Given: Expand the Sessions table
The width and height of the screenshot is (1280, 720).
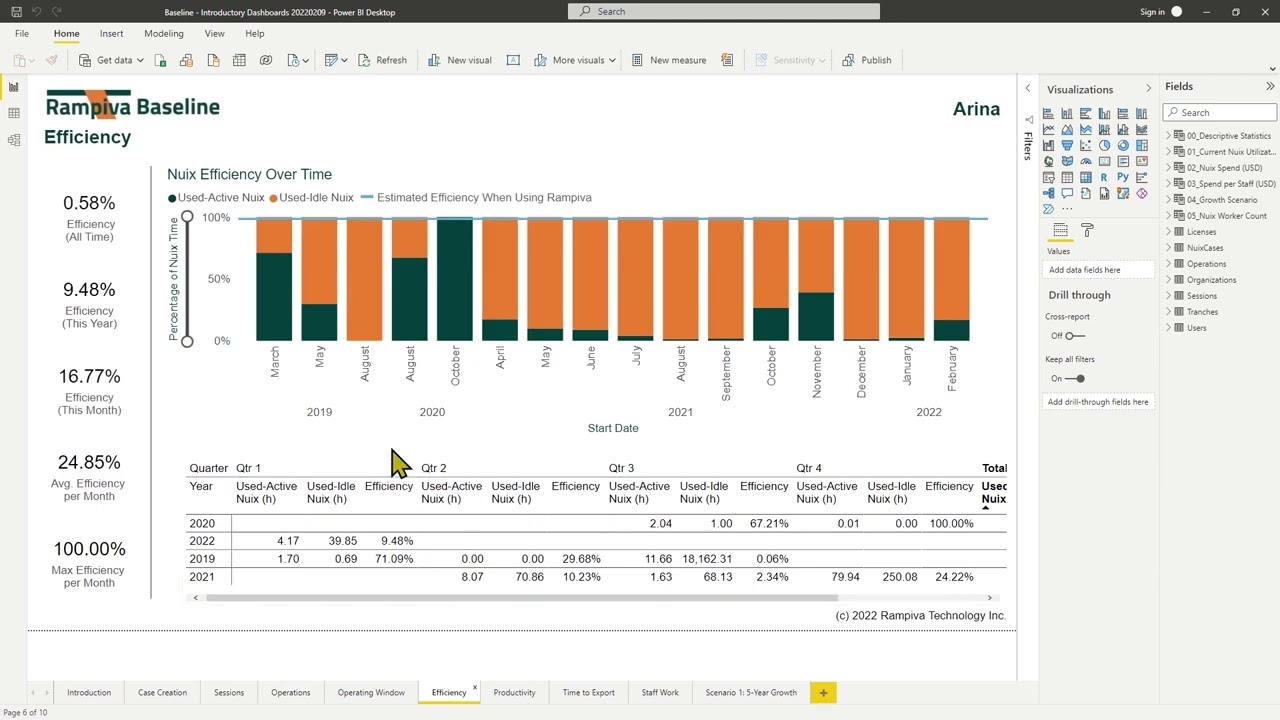Looking at the screenshot, I should [x=1168, y=296].
